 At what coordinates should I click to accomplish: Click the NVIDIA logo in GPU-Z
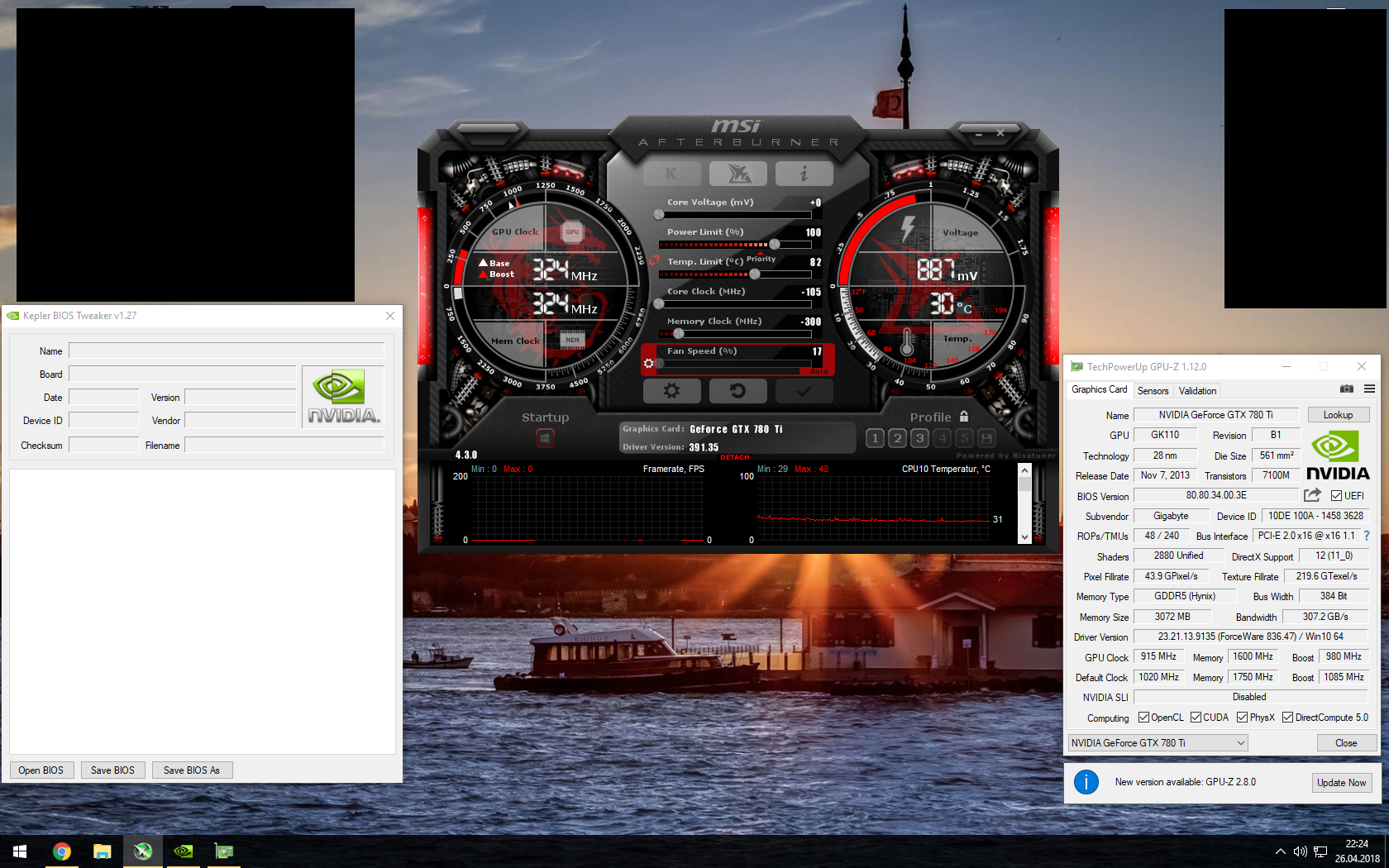pos(1338,455)
